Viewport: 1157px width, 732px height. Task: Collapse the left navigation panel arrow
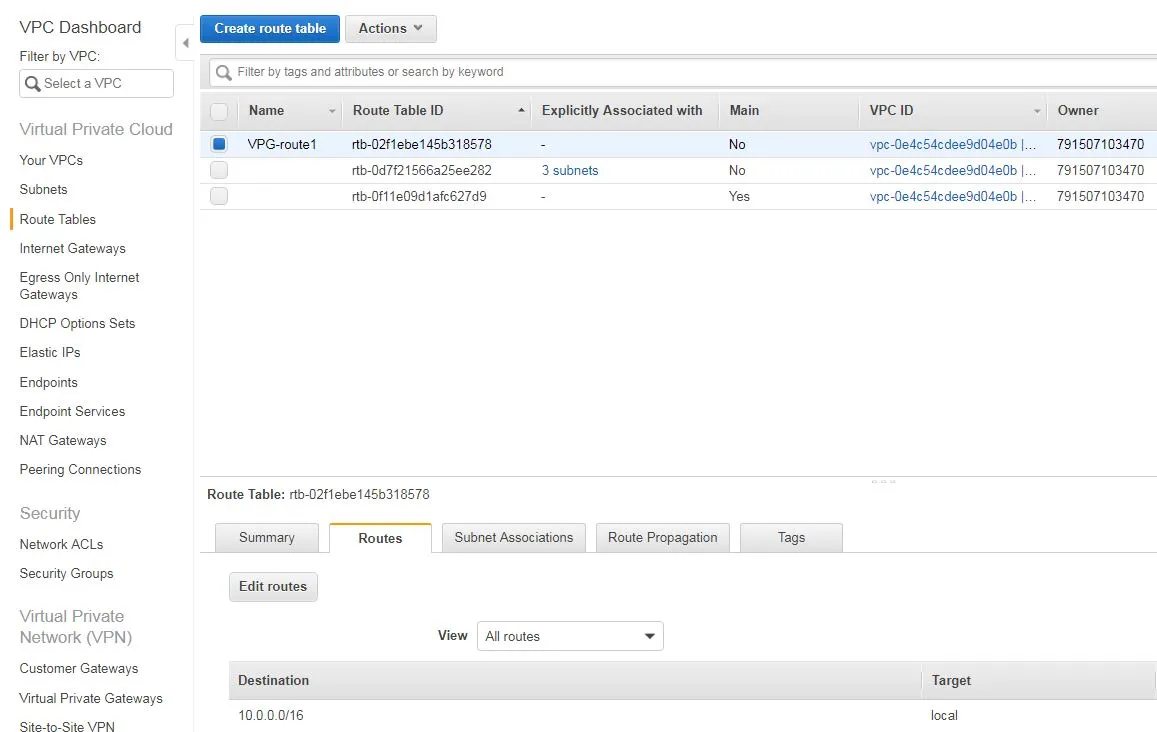(185, 43)
